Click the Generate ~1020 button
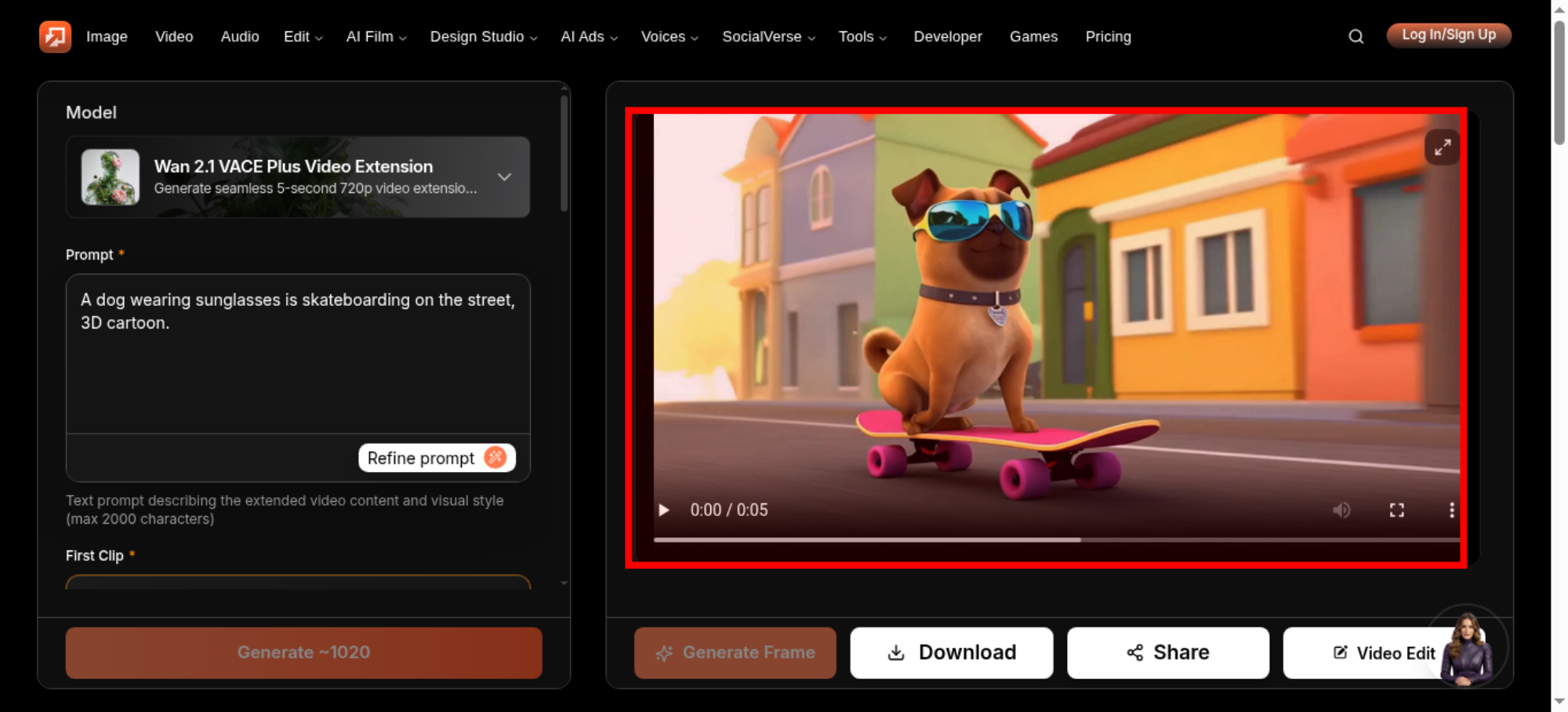1568x712 pixels. tap(303, 652)
